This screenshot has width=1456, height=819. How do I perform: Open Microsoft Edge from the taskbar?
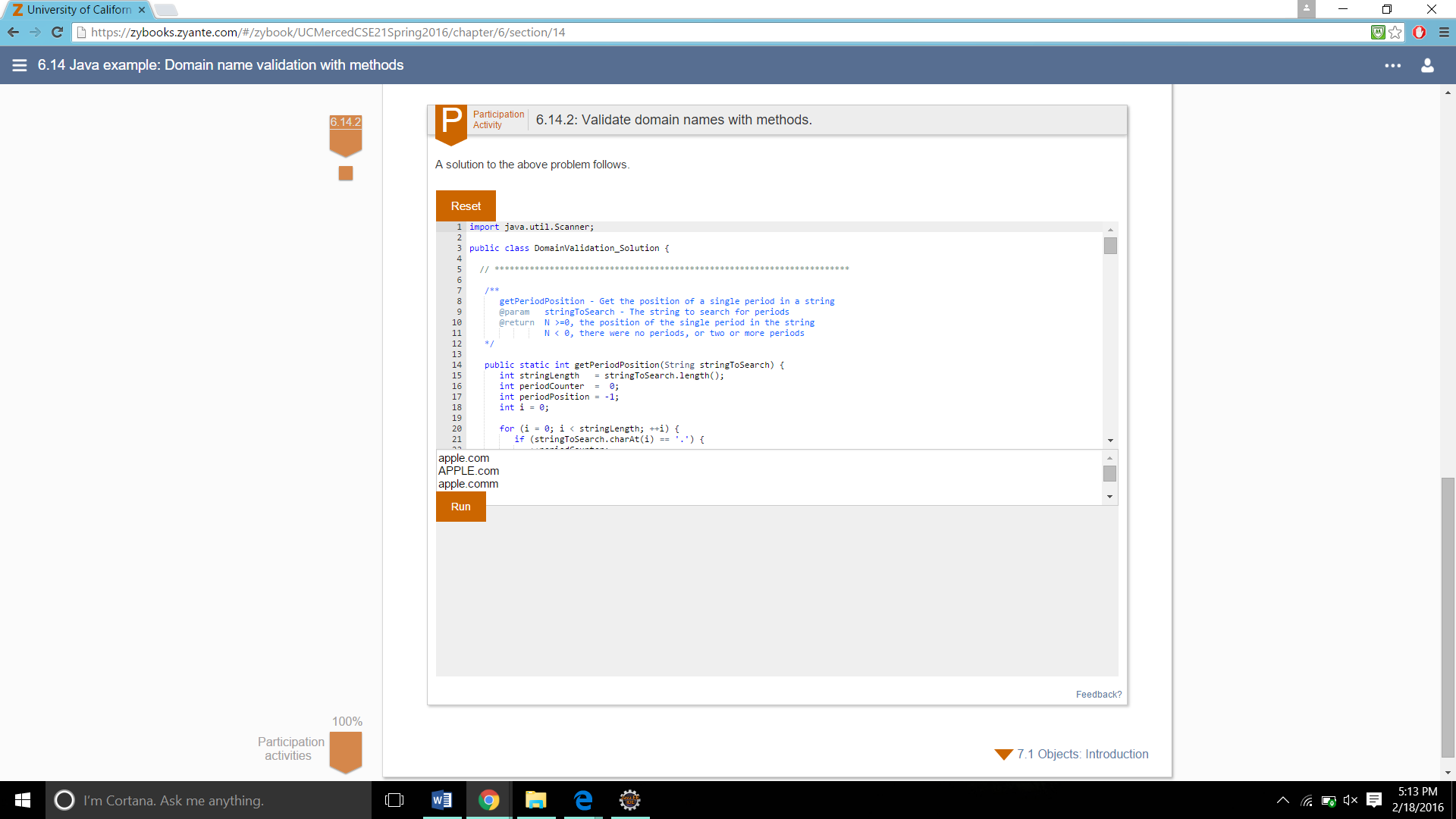coord(582,800)
